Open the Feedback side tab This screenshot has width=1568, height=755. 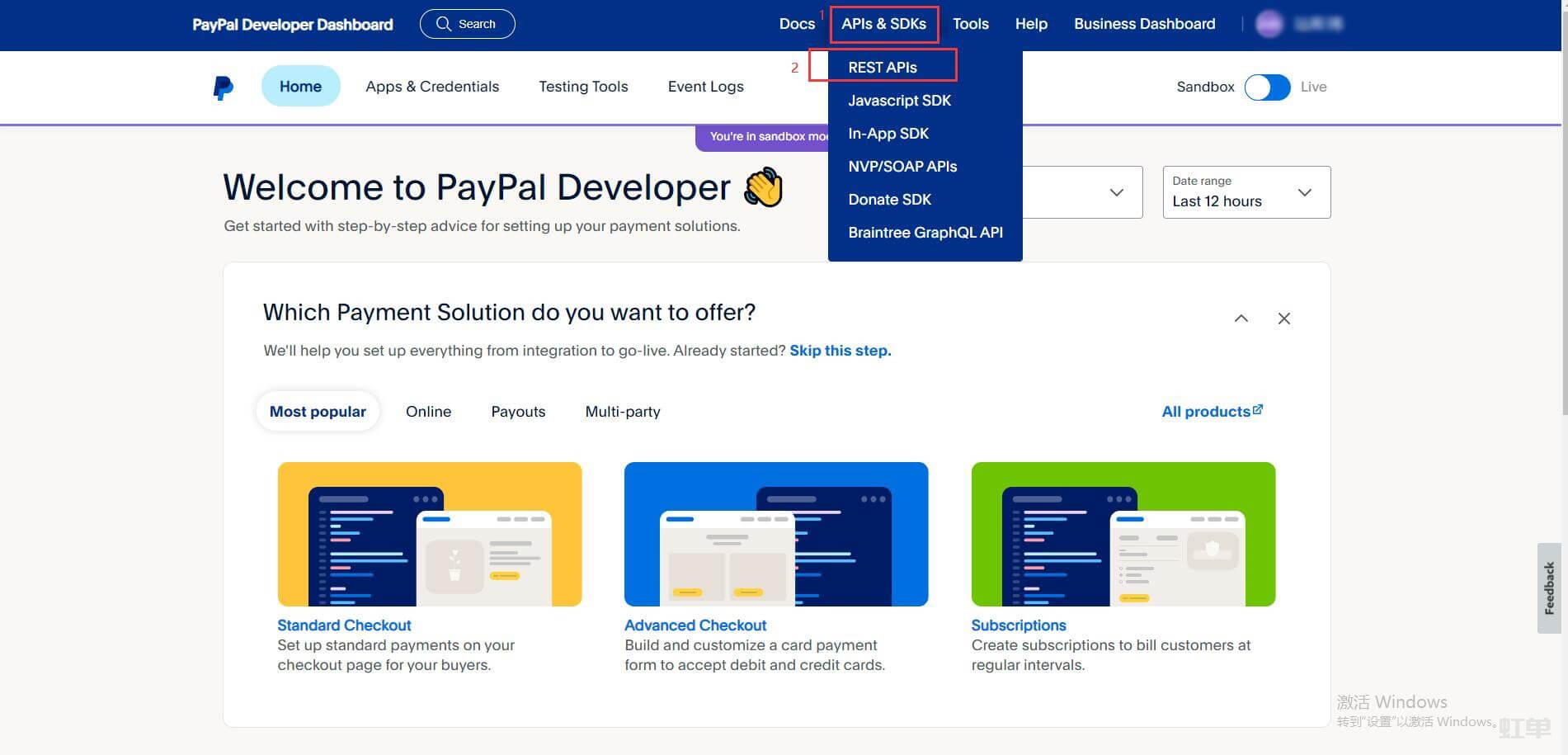(1549, 587)
